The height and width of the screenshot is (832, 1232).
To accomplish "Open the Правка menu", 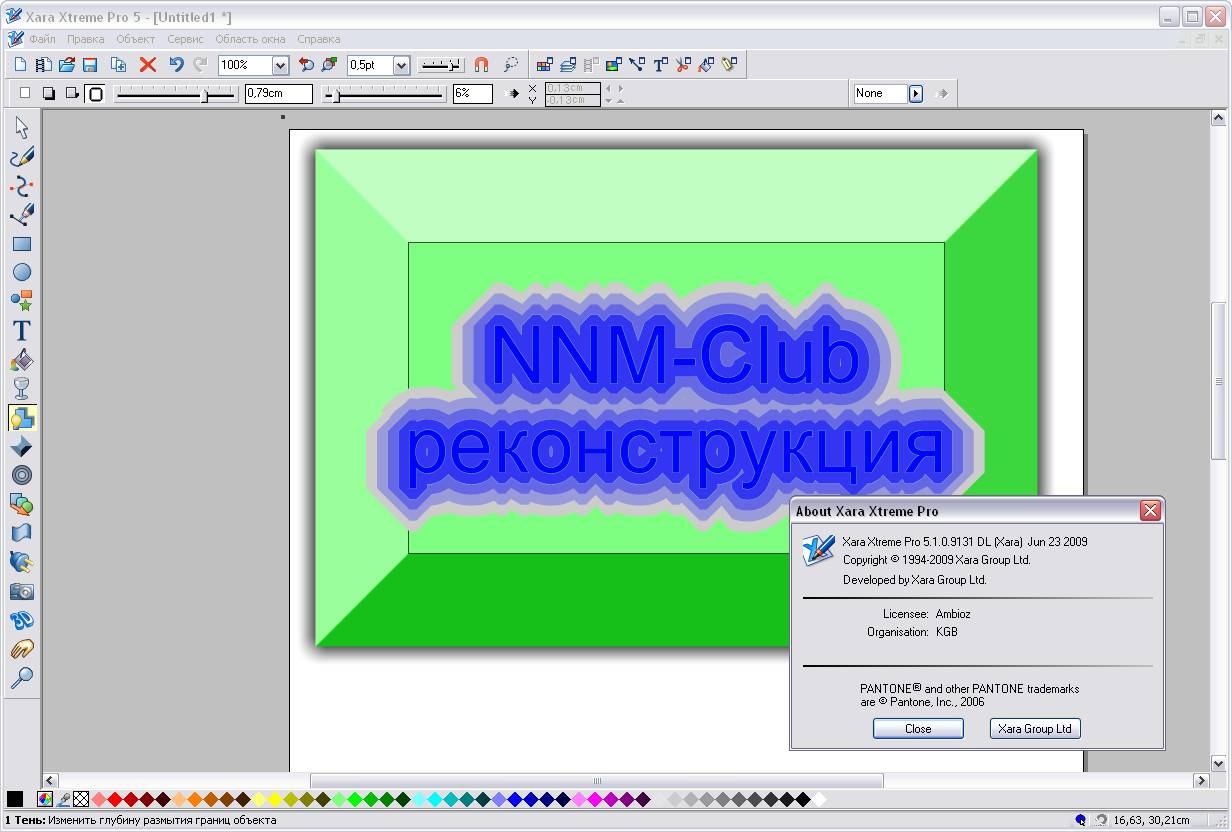I will point(86,39).
